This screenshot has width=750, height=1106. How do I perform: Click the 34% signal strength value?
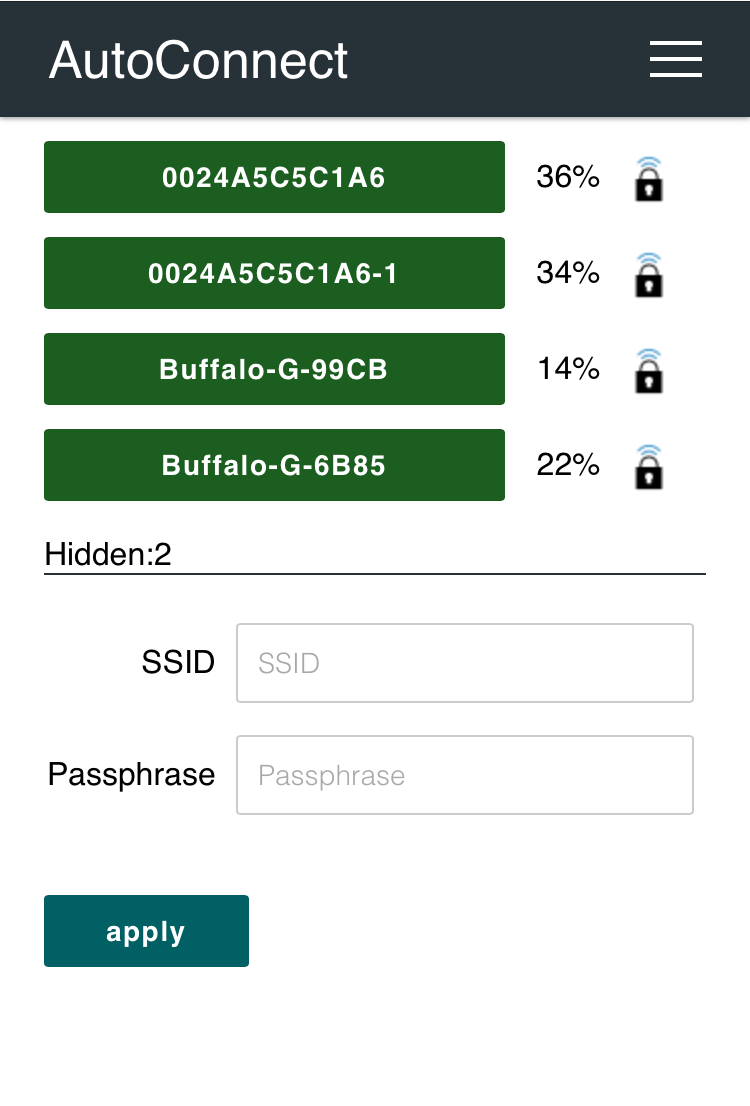[568, 273]
